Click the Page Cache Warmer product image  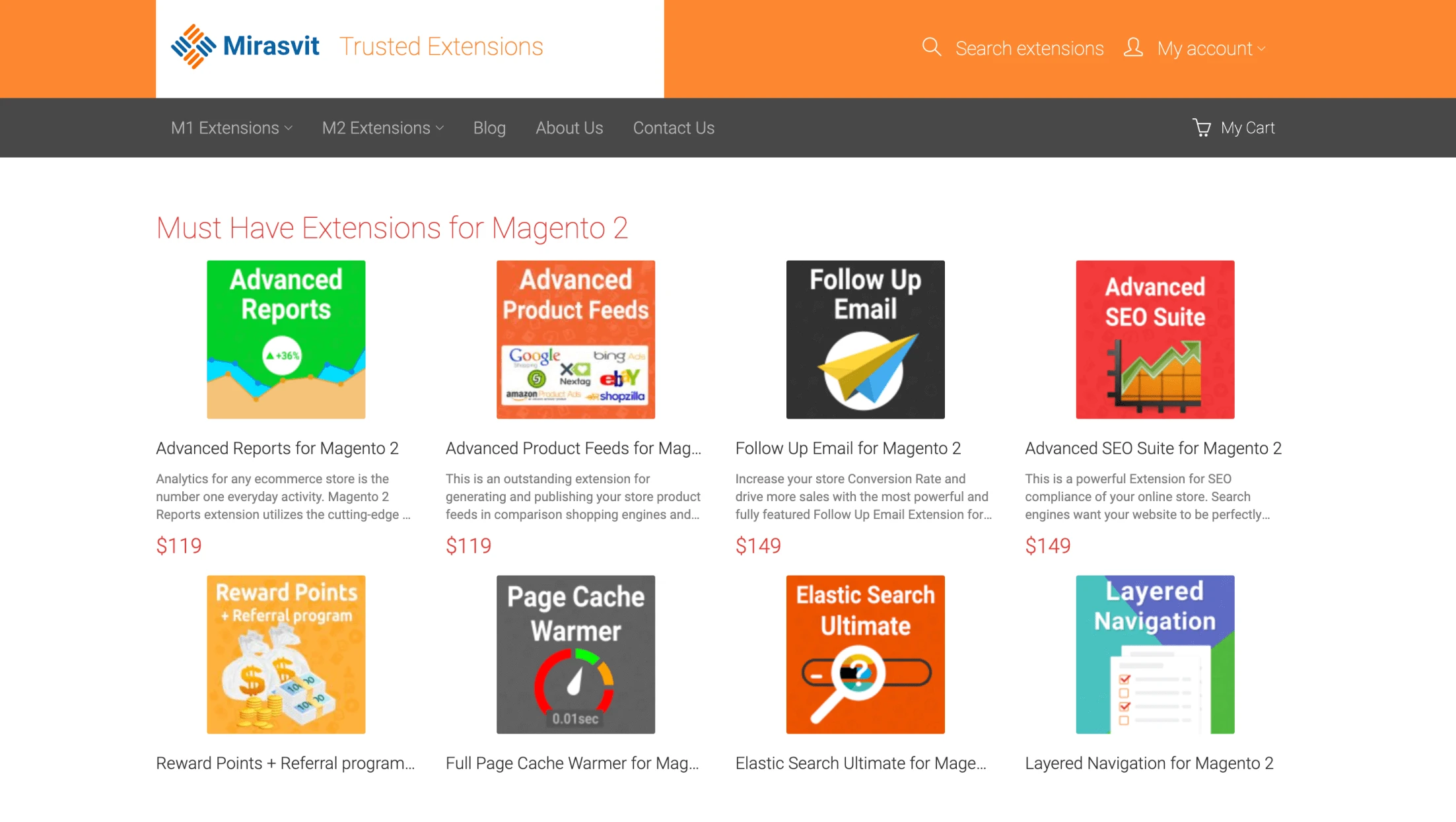[575, 654]
